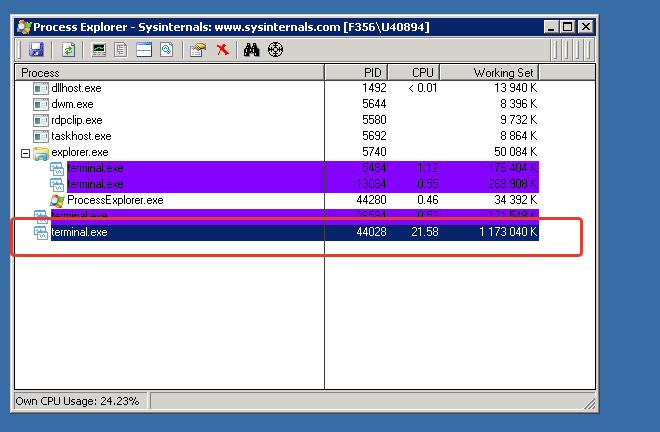Viewport: 660px width, 432px height.
Task: Click CPU value 1.12
Action: click(x=428, y=168)
